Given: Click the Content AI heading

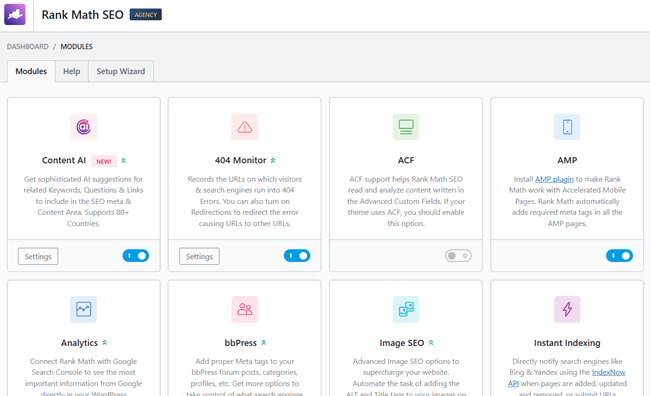Looking at the screenshot, I should [64, 160].
